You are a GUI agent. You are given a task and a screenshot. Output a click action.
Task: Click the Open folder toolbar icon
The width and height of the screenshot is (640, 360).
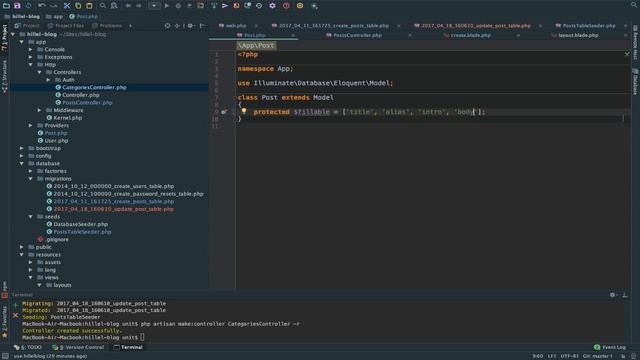pos(6,6)
